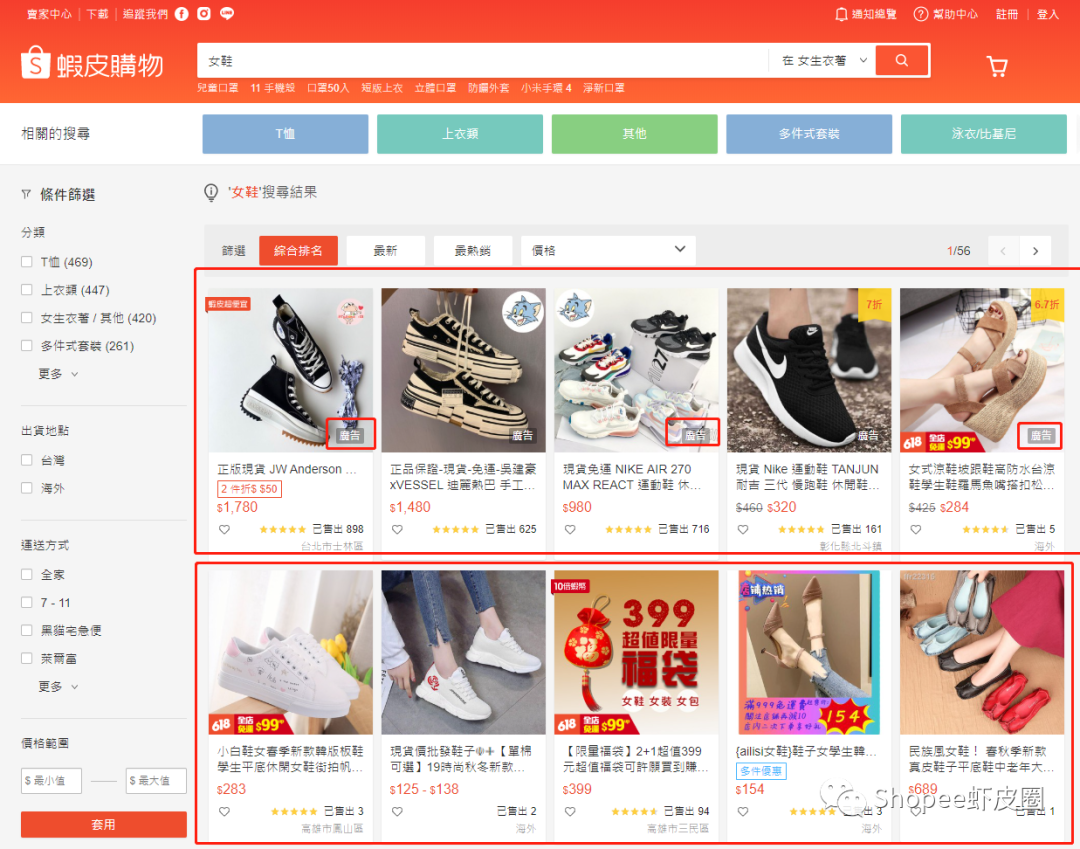Viewport: 1080px width, 849px height.
Task: Open the 多件式套裝 related search tile
Action: pos(809,134)
